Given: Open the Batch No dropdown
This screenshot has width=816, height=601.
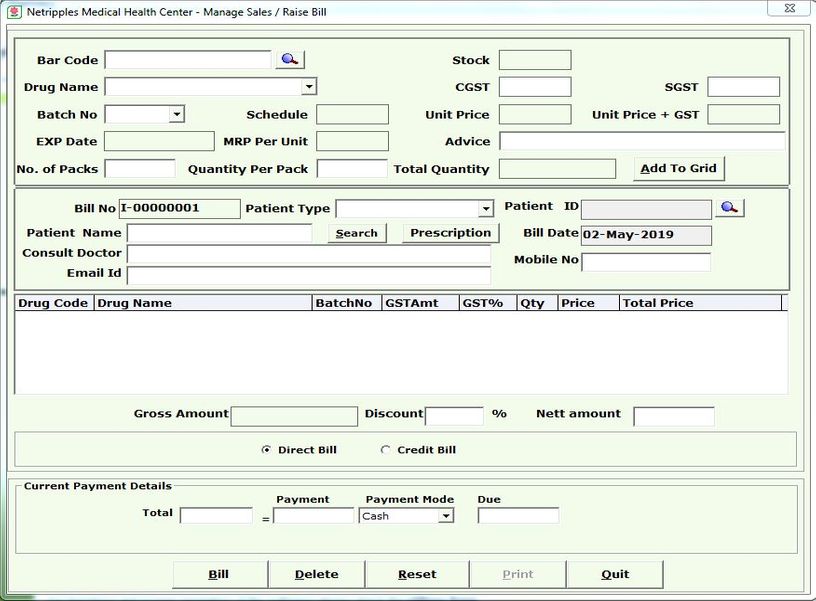Looking at the screenshot, I should (177, 114).
